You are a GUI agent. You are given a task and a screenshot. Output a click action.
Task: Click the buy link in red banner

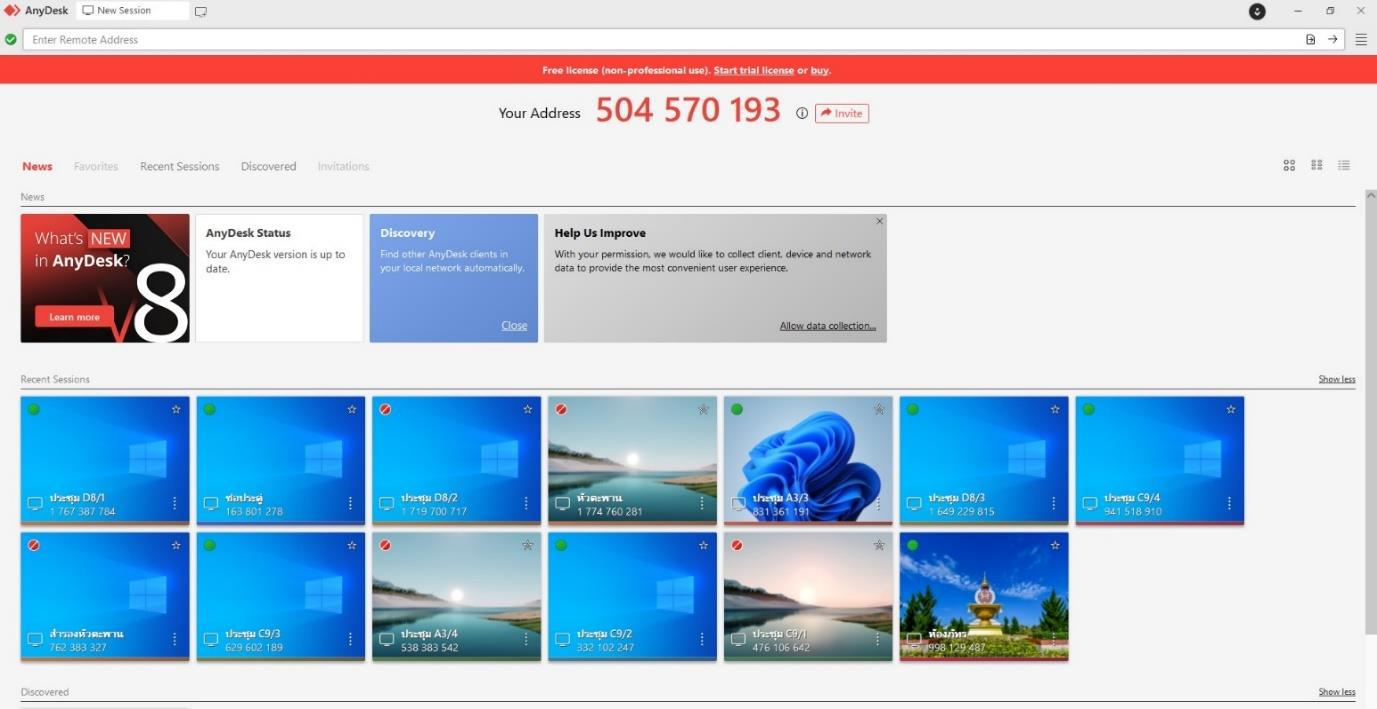(x=820, y=70)
